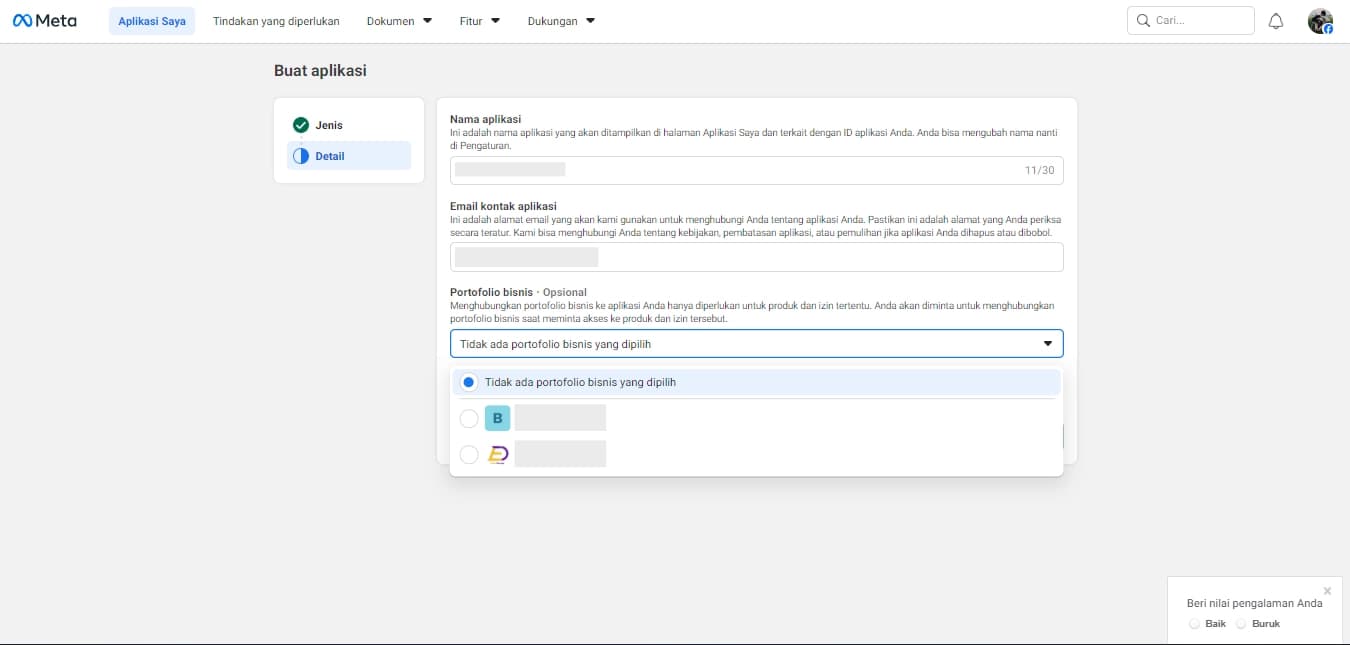Collapse the Portofolio bisnis dropdown
Image resolution: width=1350 pixels, height=645 pixels.
click(1047, 344)
